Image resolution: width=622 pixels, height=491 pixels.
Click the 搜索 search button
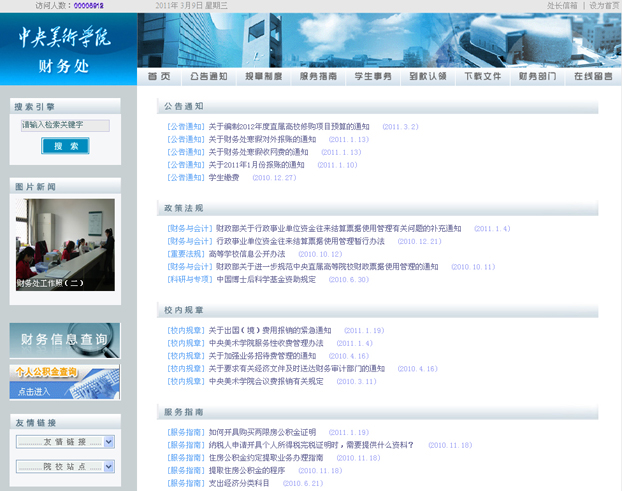point(65,146)
